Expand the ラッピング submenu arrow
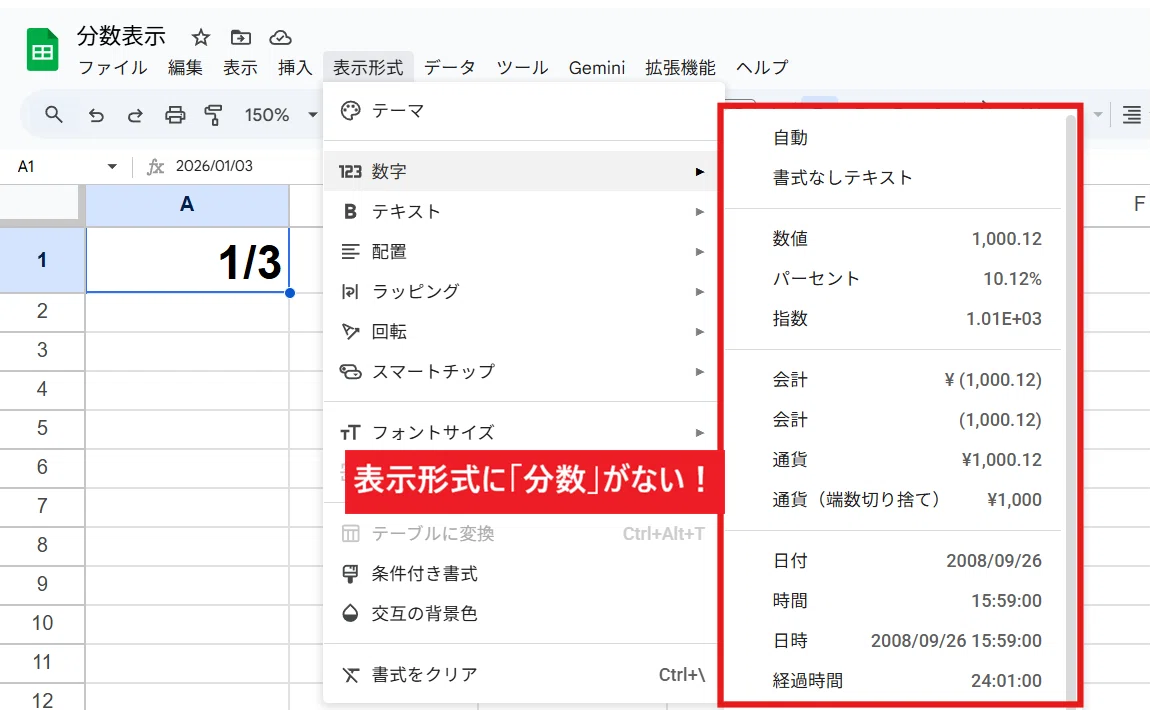The image size is (1153, 710). tap(699, 292)
